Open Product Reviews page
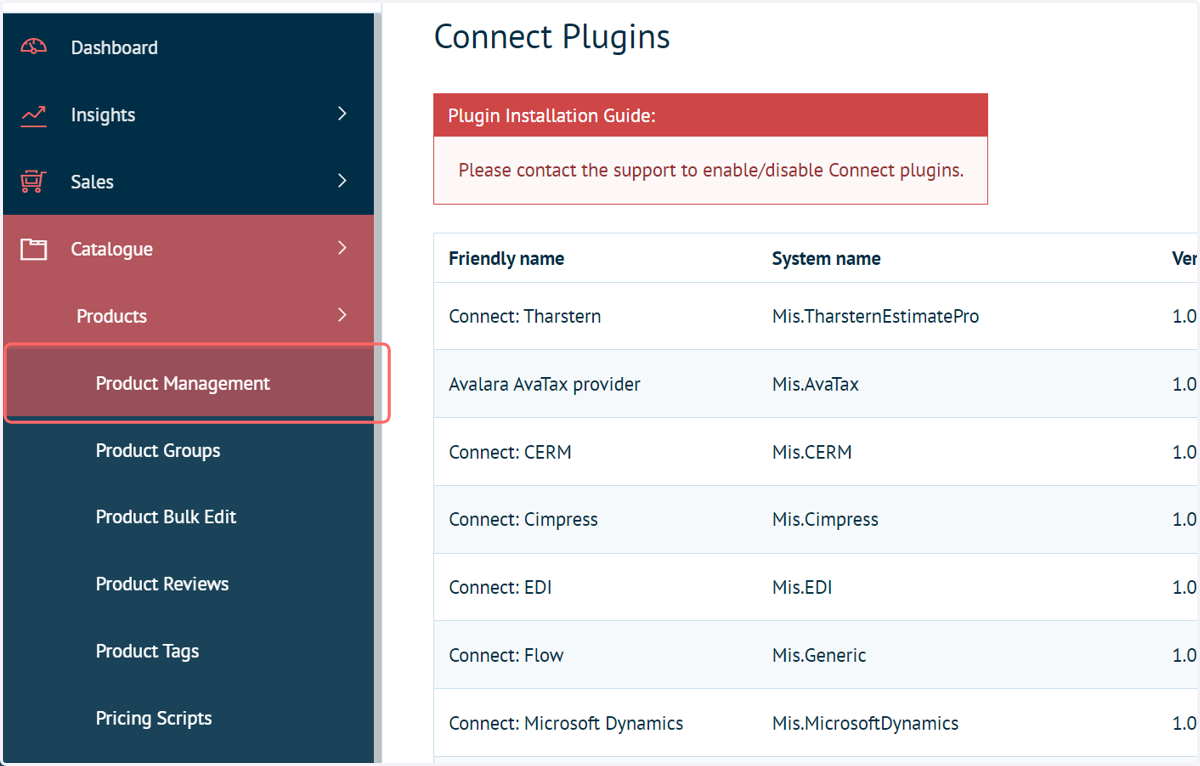 pos(162,584)
